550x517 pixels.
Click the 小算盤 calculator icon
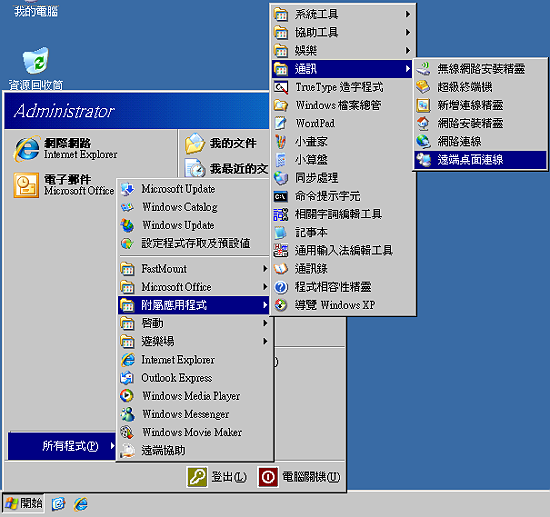point(281,160)
